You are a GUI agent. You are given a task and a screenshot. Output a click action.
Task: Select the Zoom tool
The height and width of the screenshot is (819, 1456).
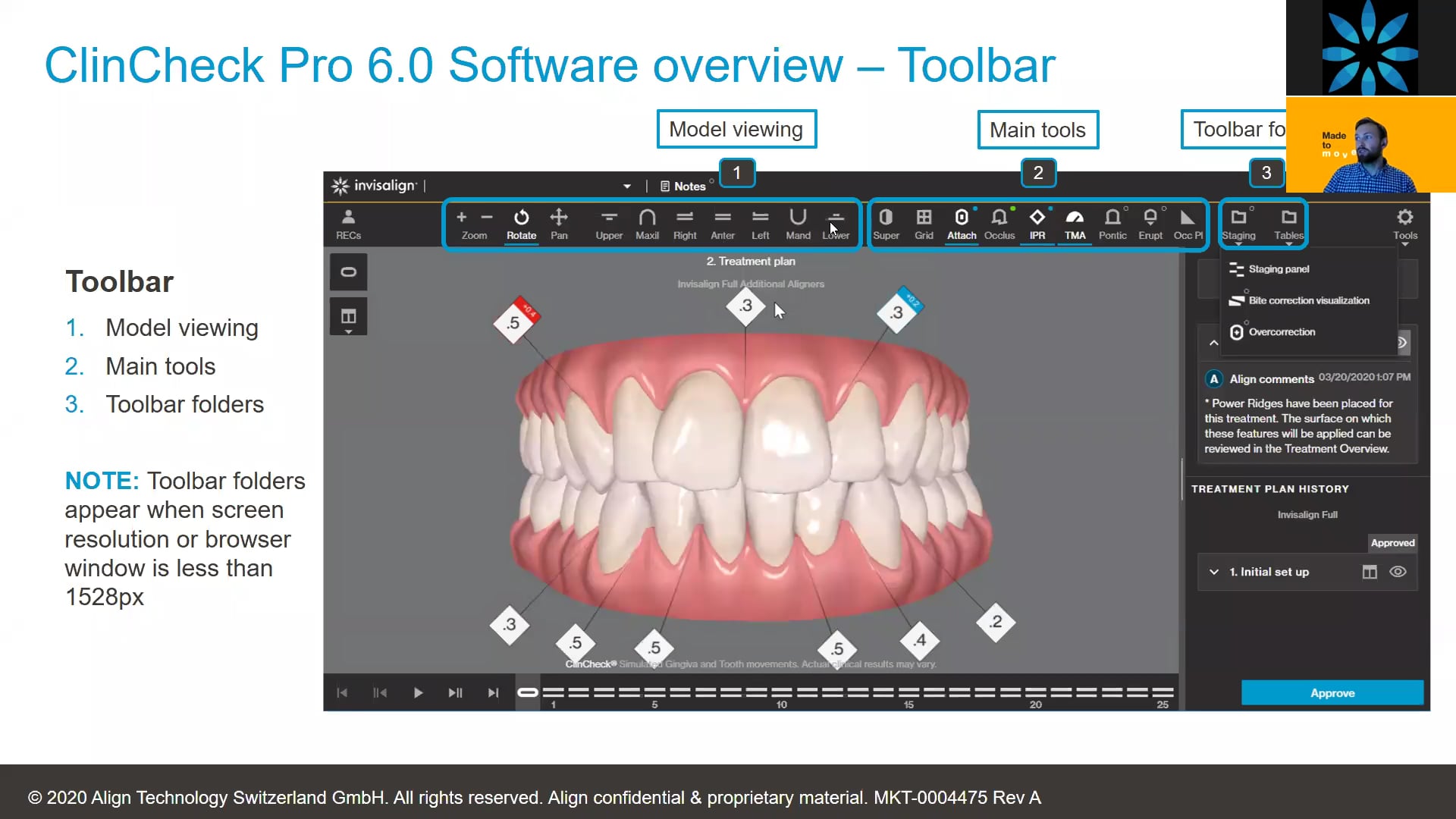click(474, 222)
